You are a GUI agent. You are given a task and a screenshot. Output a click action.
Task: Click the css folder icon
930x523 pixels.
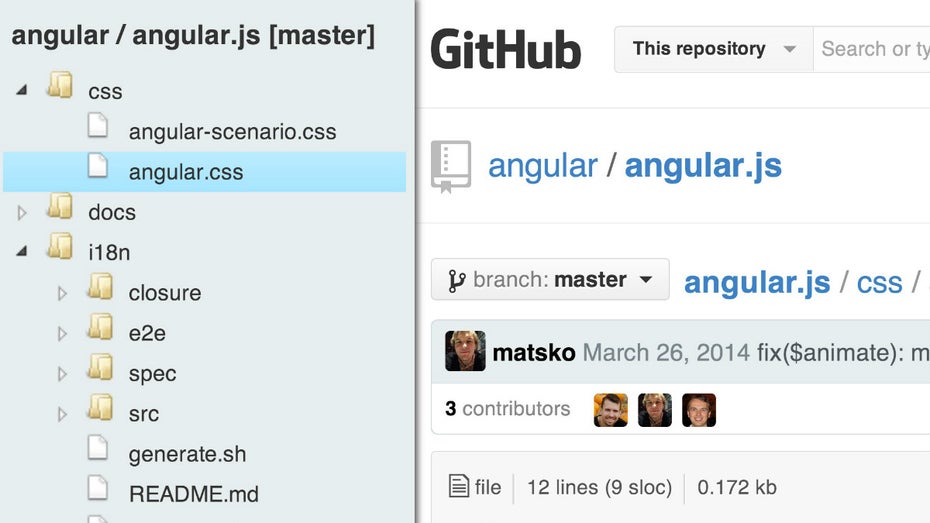[x=60, y=90]
